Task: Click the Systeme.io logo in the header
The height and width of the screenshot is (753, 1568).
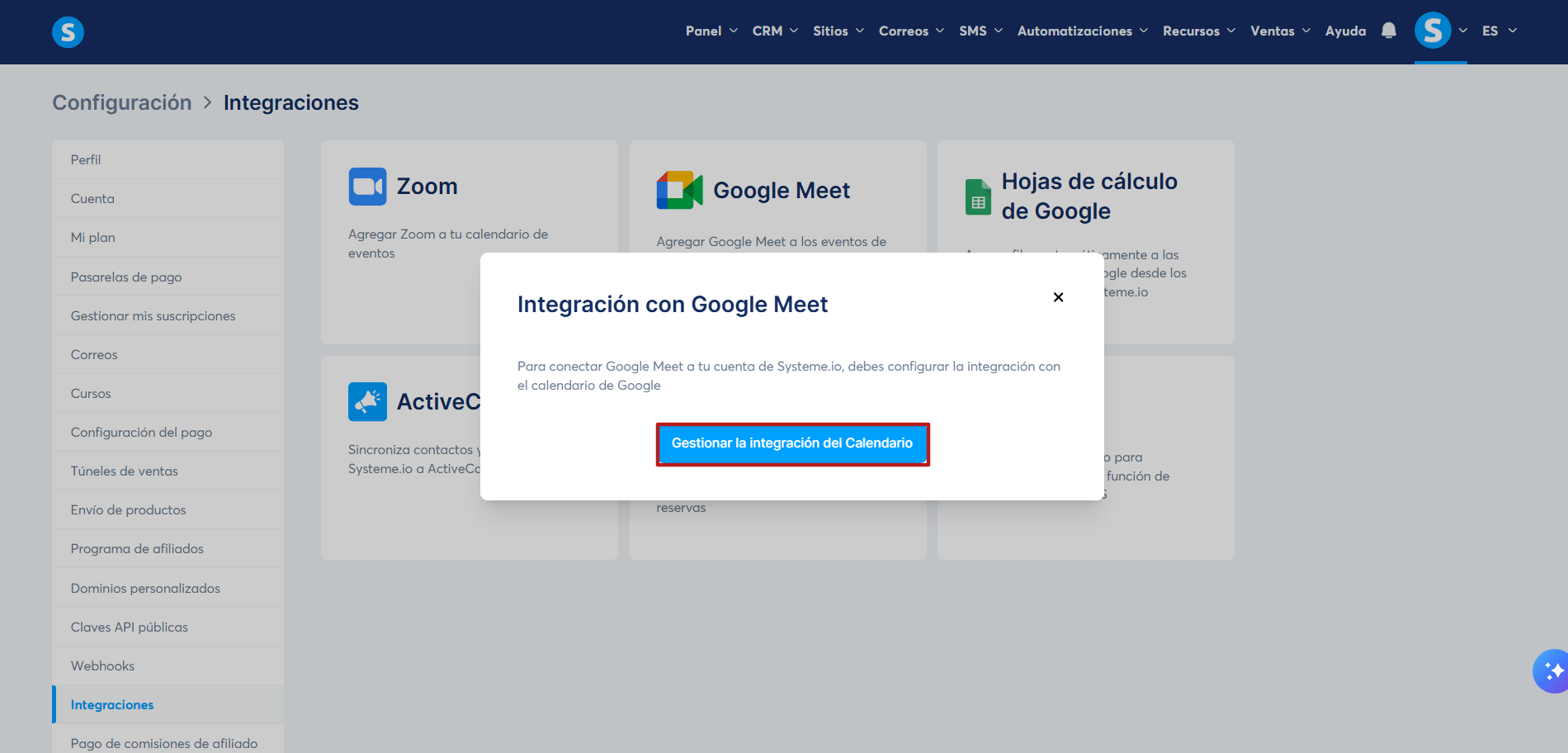Action: 68,32
